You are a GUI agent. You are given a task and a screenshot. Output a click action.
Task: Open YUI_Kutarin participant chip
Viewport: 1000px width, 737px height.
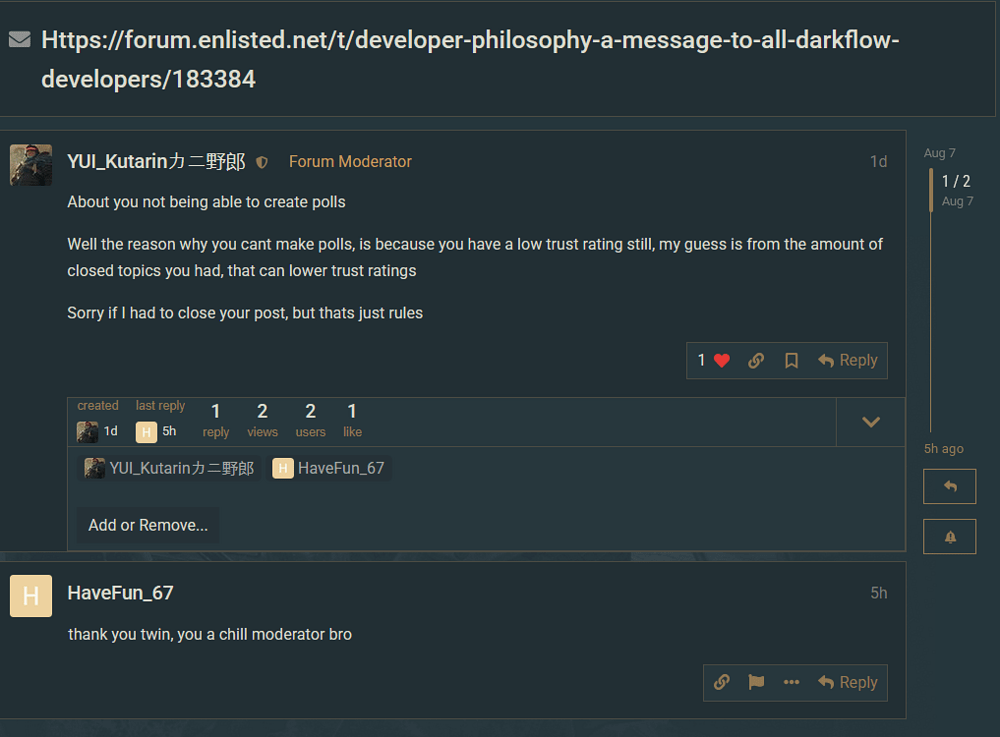pos(169,469)
